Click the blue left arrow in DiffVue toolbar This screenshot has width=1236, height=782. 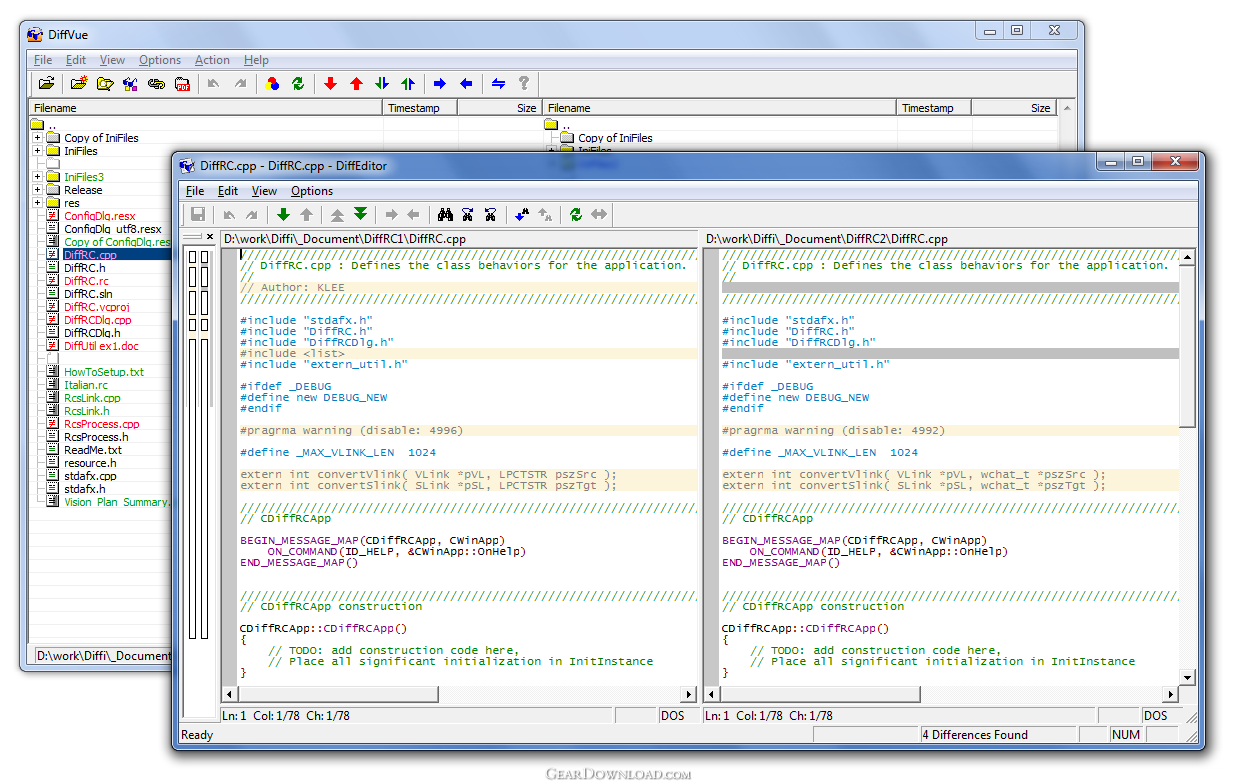point(466,84)
